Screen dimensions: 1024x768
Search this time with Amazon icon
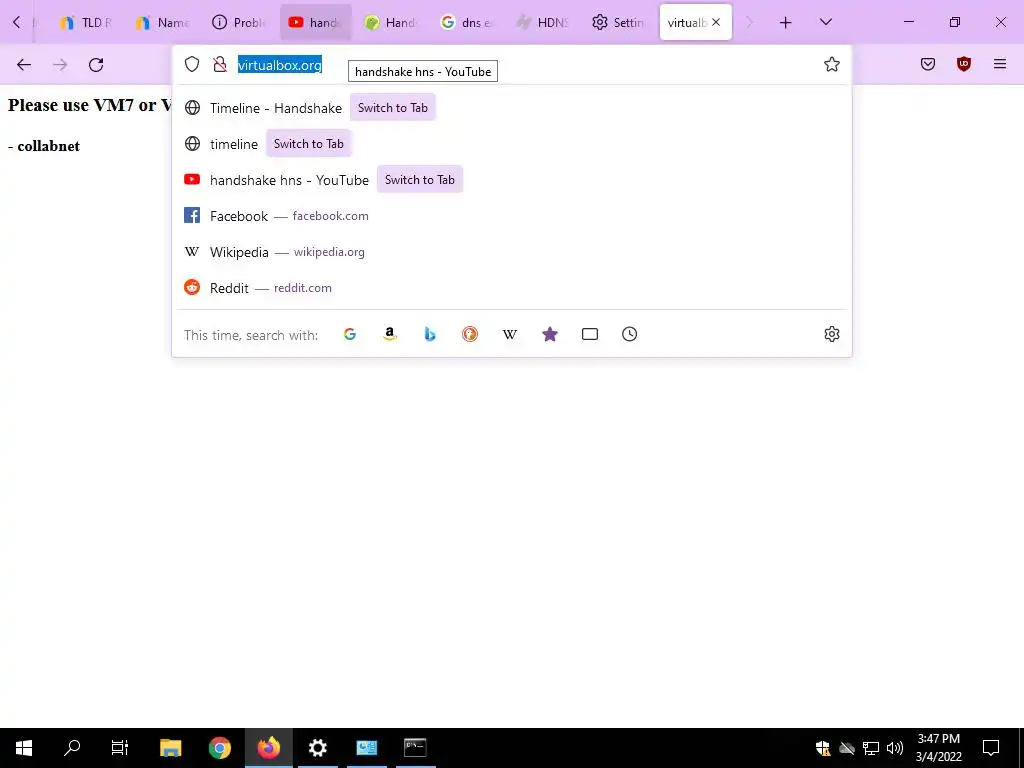(x=390, y=334)
